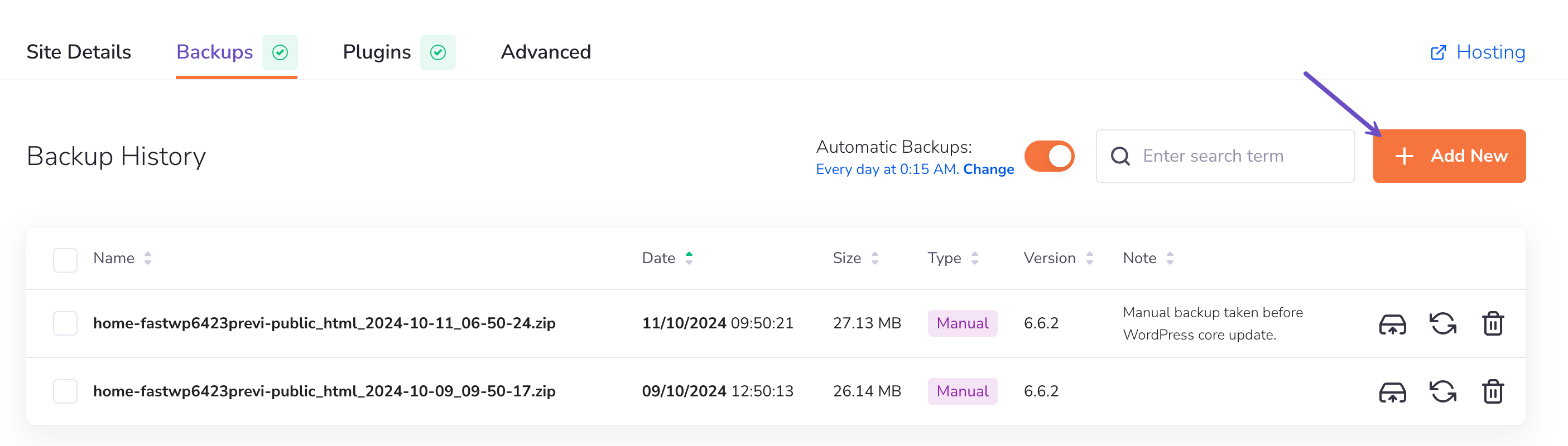
Task: Click the Hosting external link icon
Action: pos(1438,52)
